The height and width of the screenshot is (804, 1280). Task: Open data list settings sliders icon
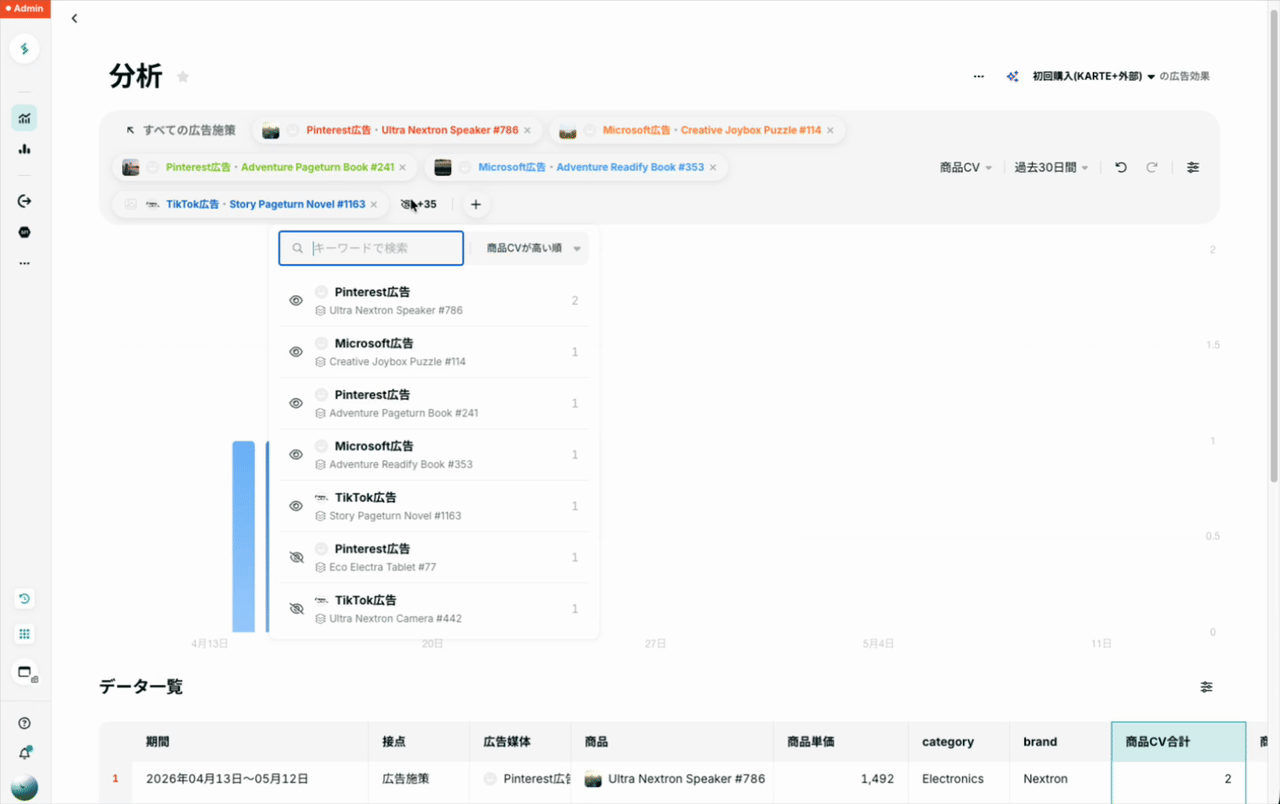[x=1207, y=687]
